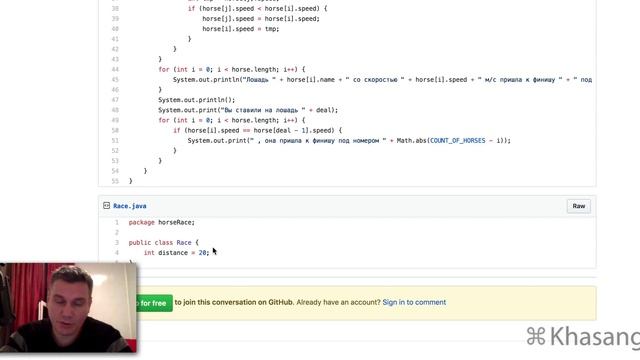Click the green 'for free' sign-up button
The image size is (640, 360).
154,303
